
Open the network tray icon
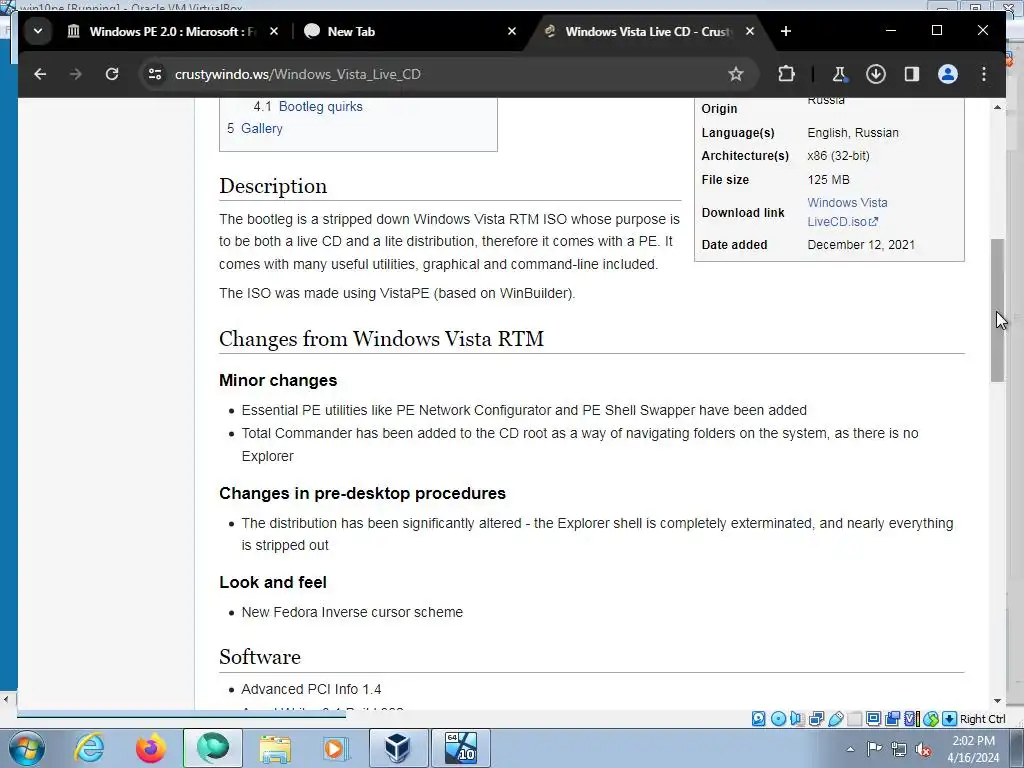click(899, 749)
